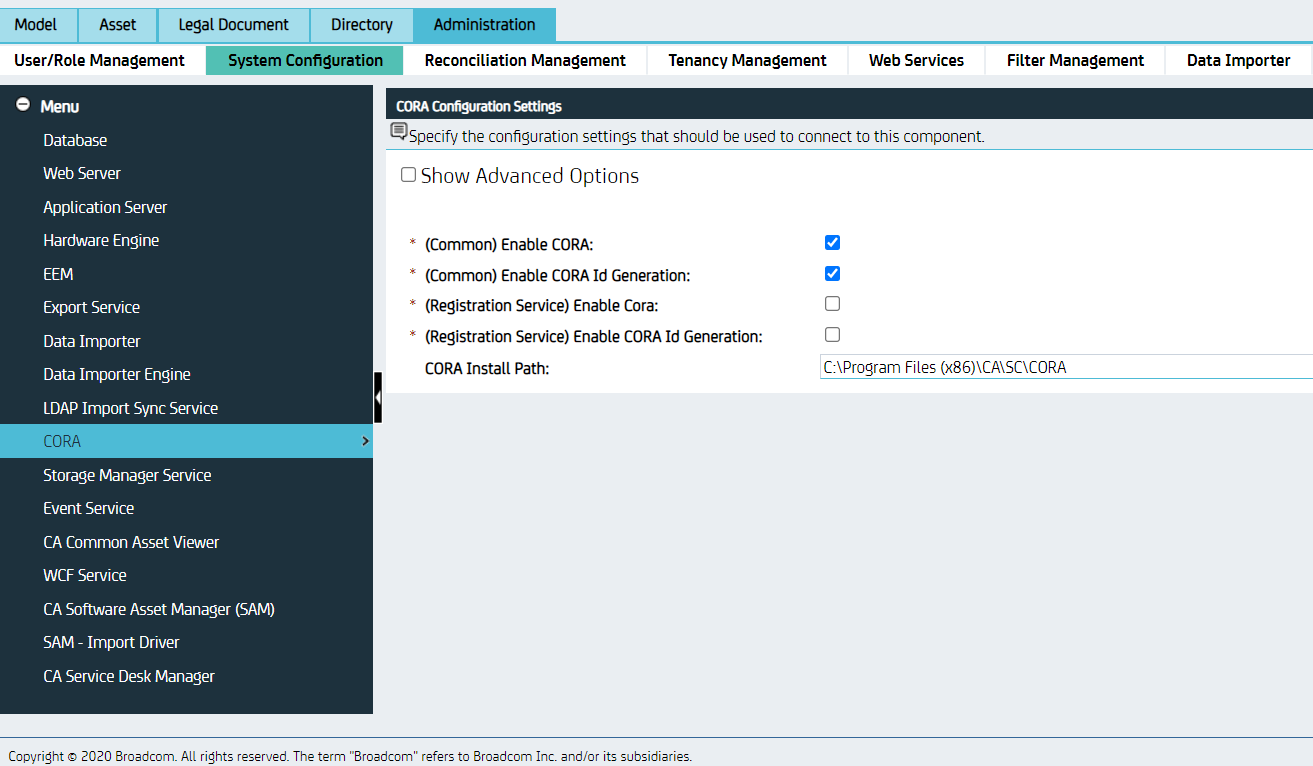Enable the Show Advanced Options checkbox
Viewport: 1313px width, 766px height.
coord(408,175)
